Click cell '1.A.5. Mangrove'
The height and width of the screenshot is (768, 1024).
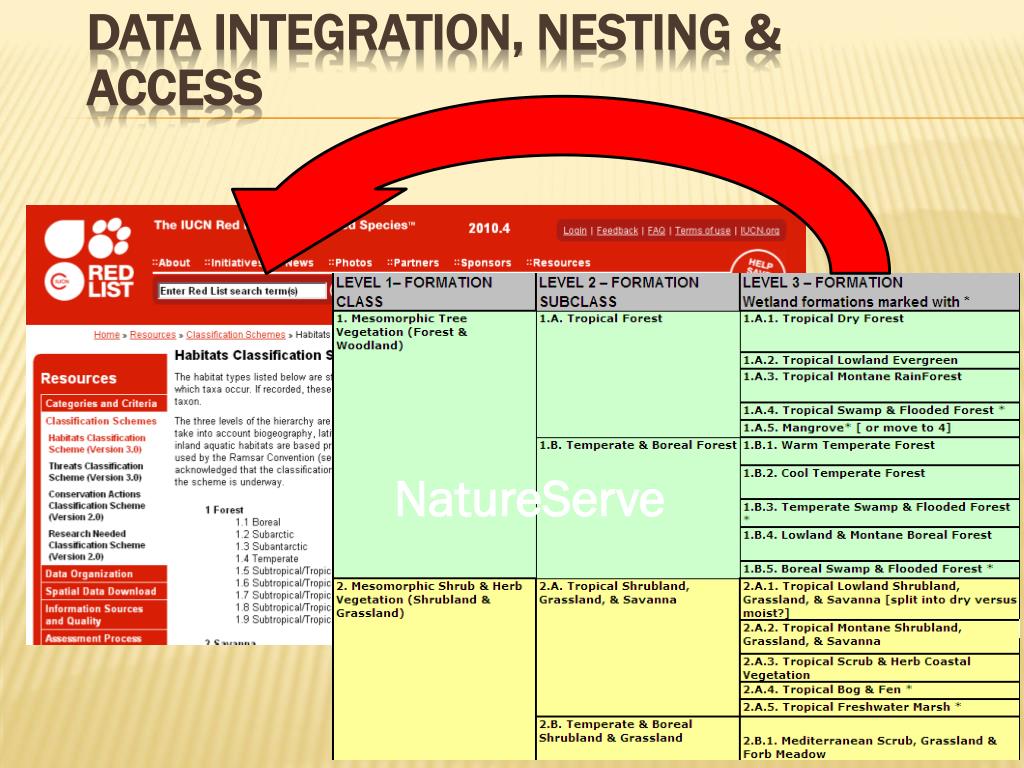880,428
